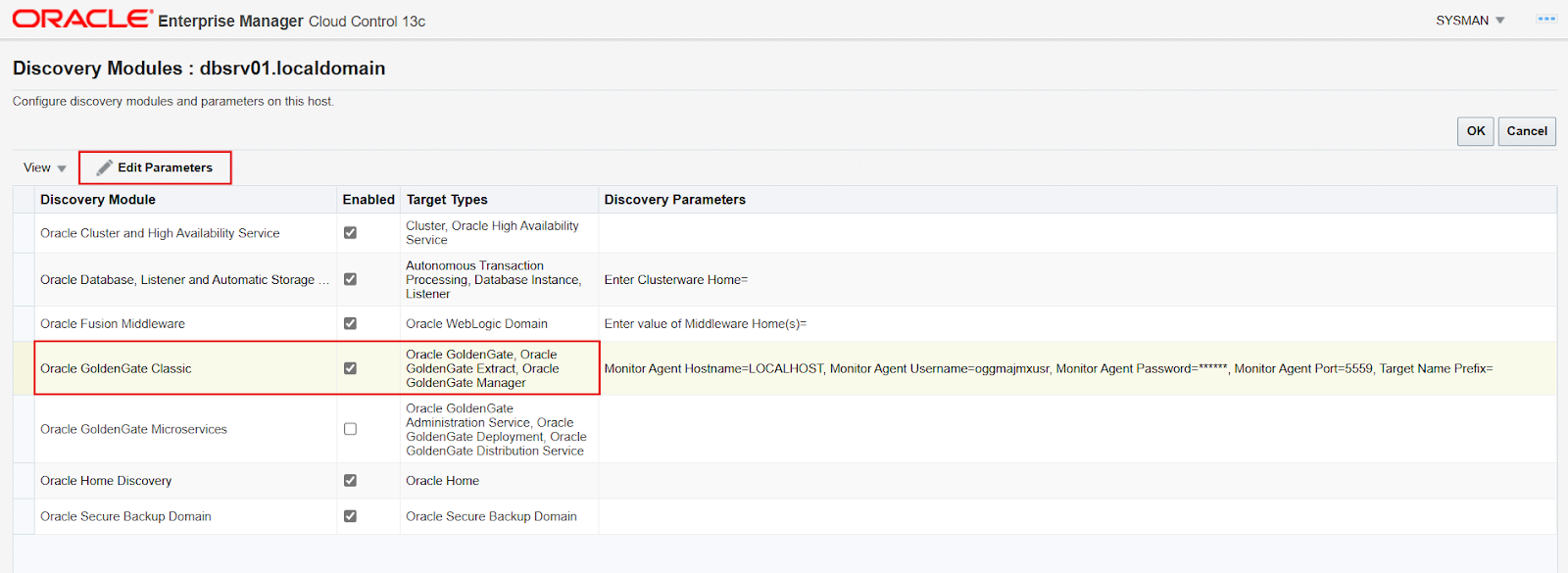Screen dimensions: 1568x573
Task: Toggle Oracle Secure Backup Domain enabled checkbox
Action: (x=350, y=516)
